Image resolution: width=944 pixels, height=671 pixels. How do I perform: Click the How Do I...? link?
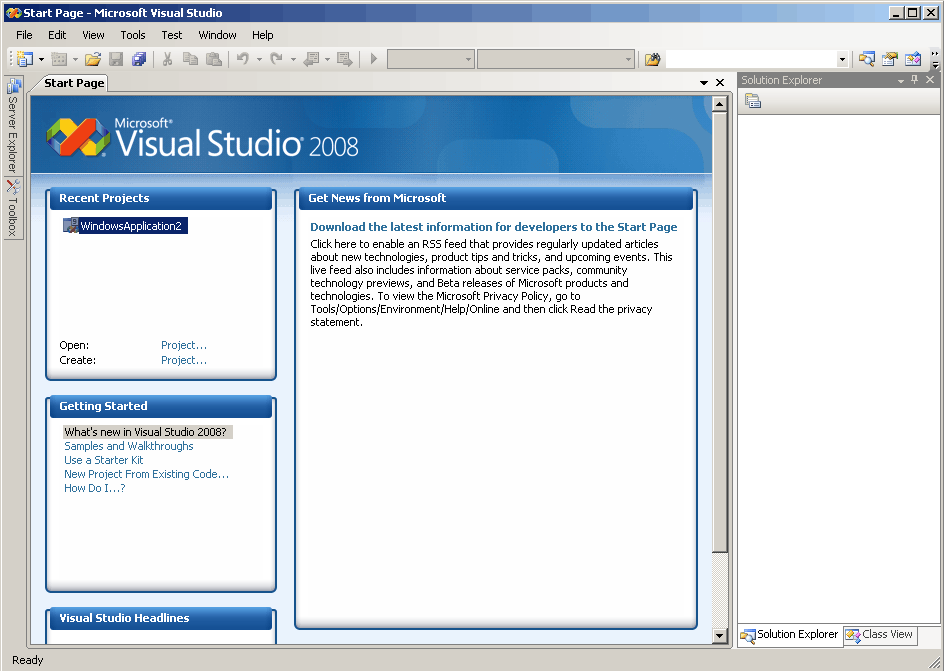95,487
